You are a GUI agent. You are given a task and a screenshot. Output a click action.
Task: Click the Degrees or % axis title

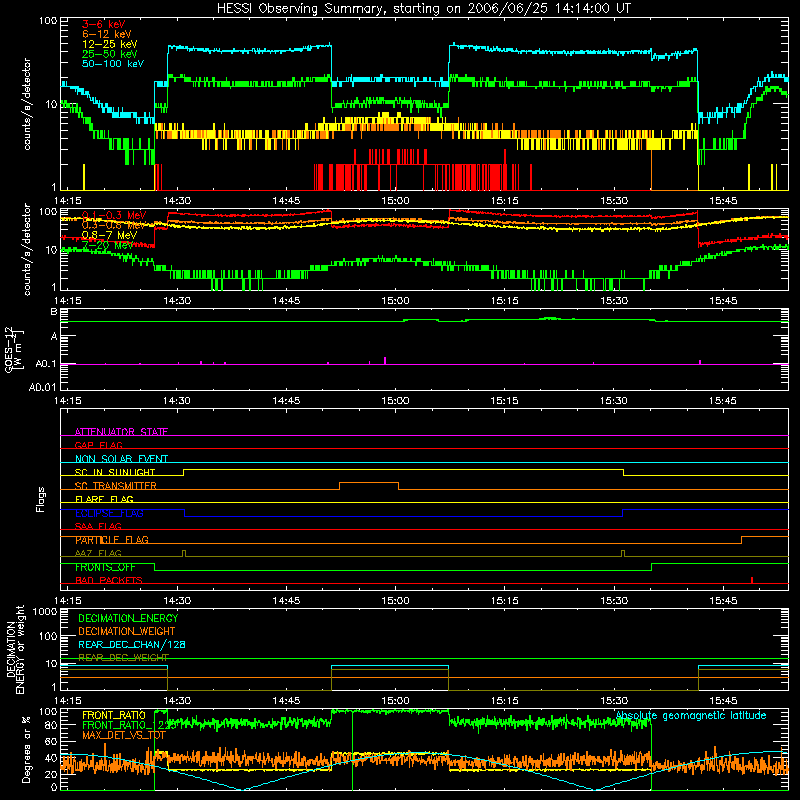(26, 749)
